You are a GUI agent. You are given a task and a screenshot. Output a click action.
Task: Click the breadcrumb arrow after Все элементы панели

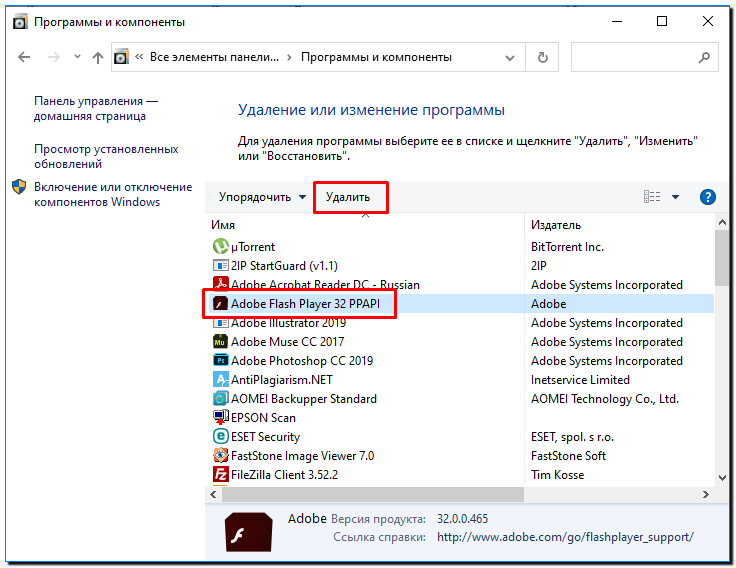[289, 57]
